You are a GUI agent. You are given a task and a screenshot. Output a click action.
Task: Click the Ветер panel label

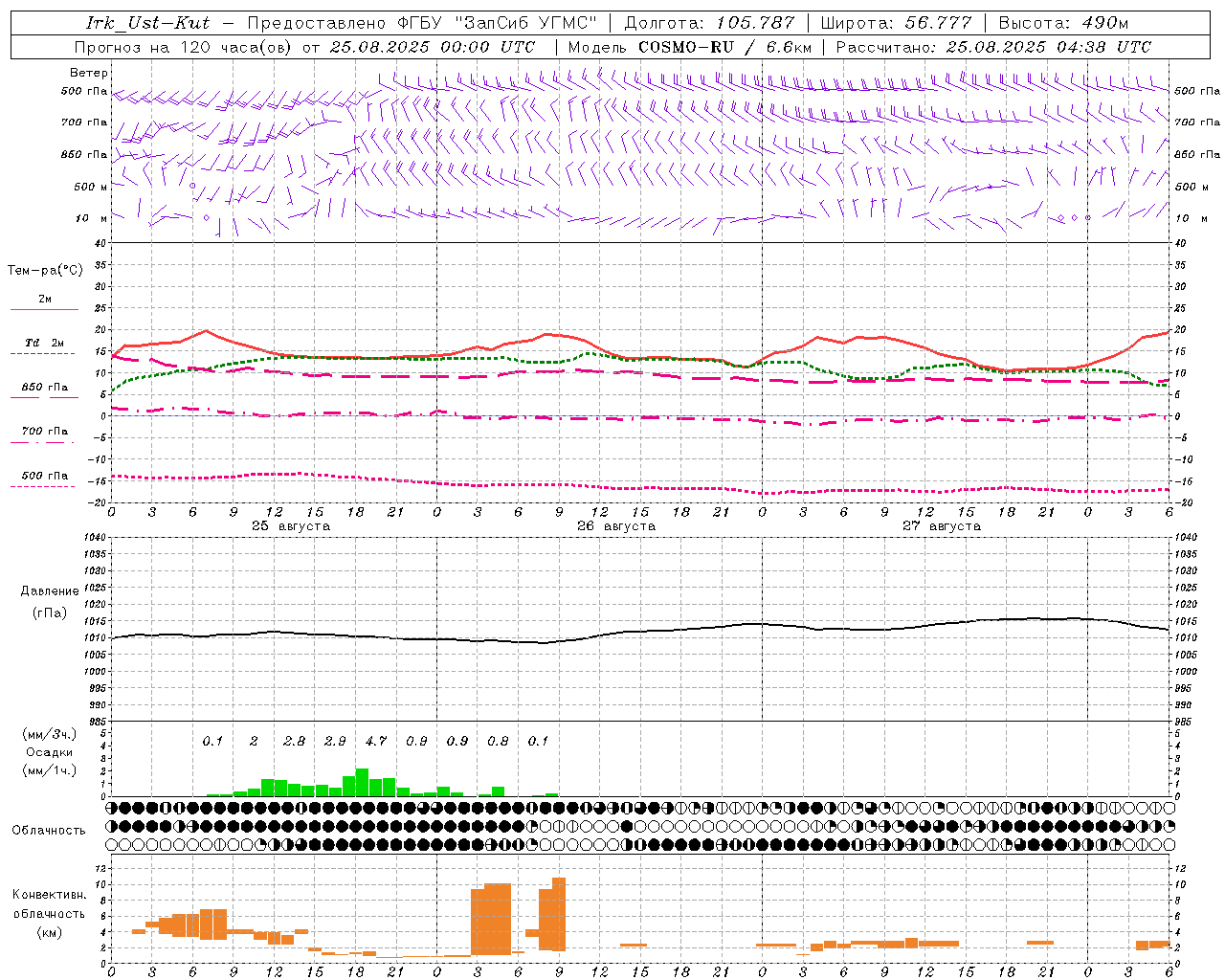pos(89,73)
